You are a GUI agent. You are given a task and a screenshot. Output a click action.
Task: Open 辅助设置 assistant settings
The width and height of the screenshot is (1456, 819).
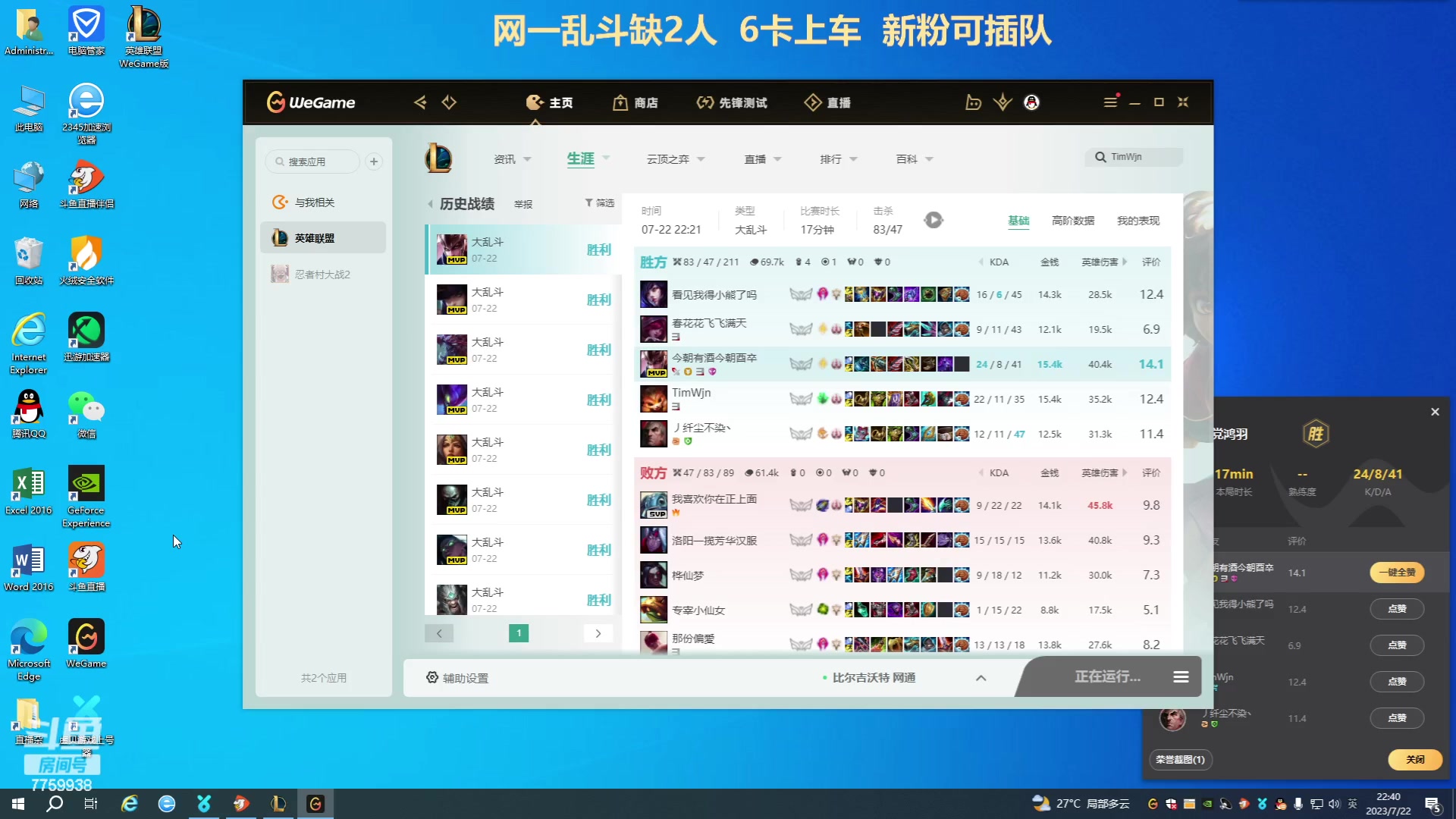[457, 678]
